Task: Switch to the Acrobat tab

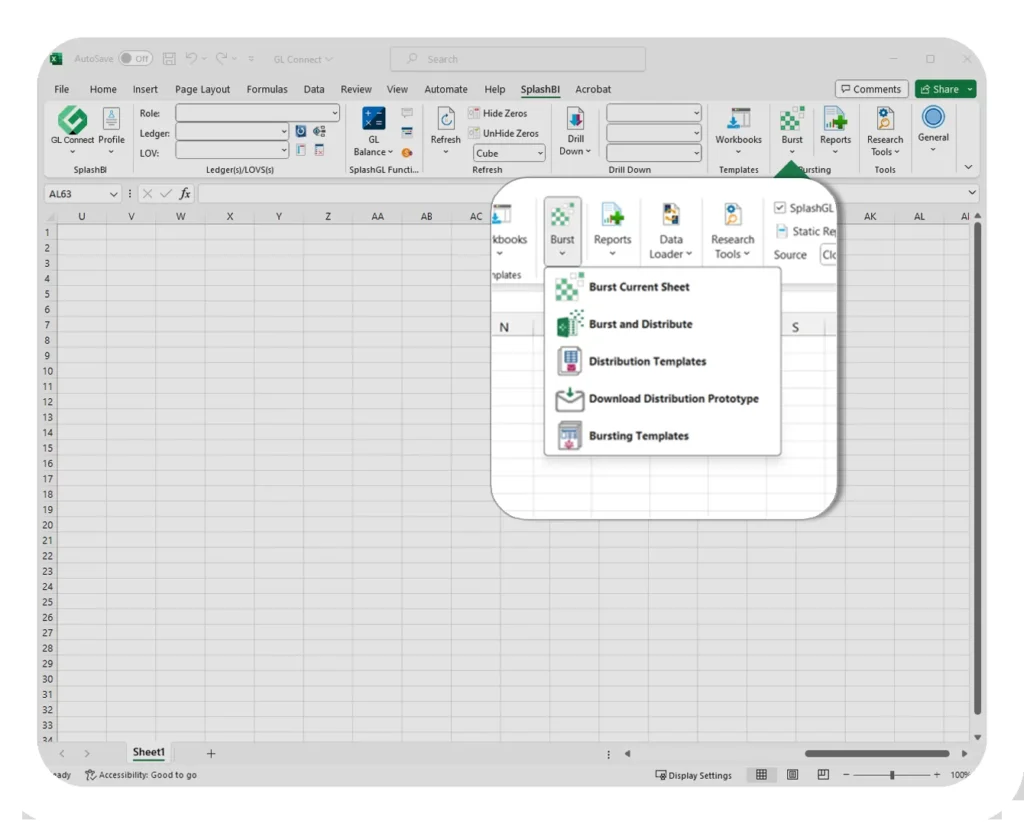Action: pos(593,89)
